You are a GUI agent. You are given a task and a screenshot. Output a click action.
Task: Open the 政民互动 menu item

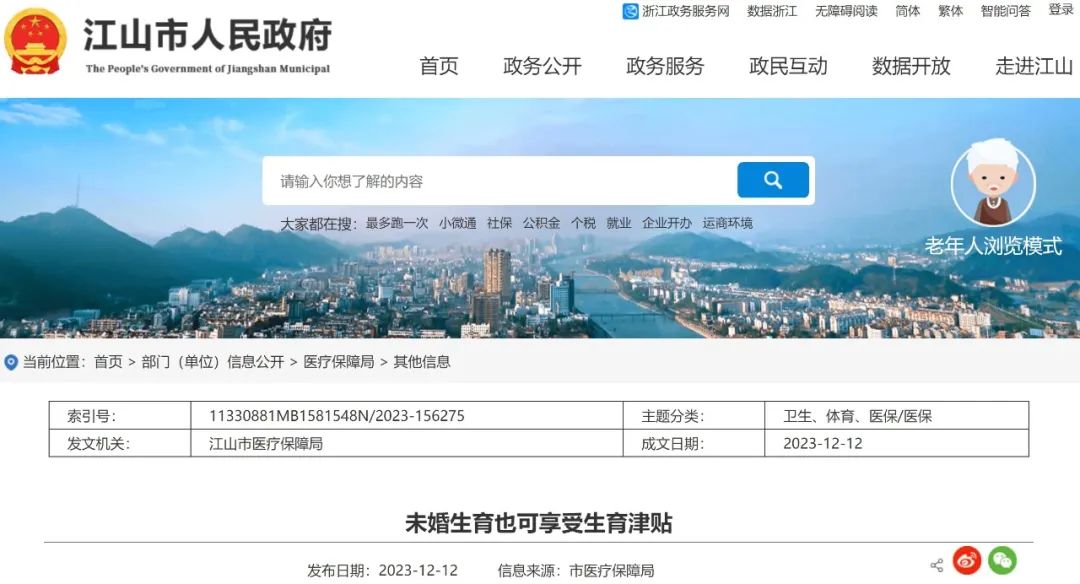pos(788,66)
